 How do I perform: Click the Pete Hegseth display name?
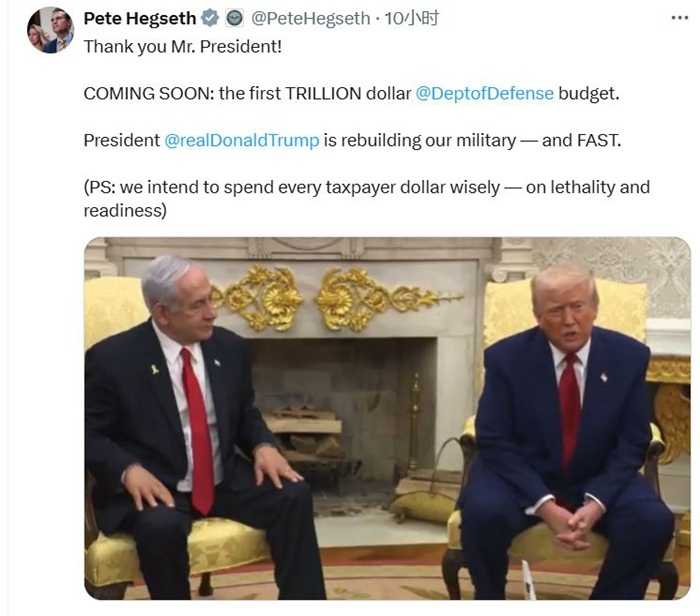pos(140,18)
